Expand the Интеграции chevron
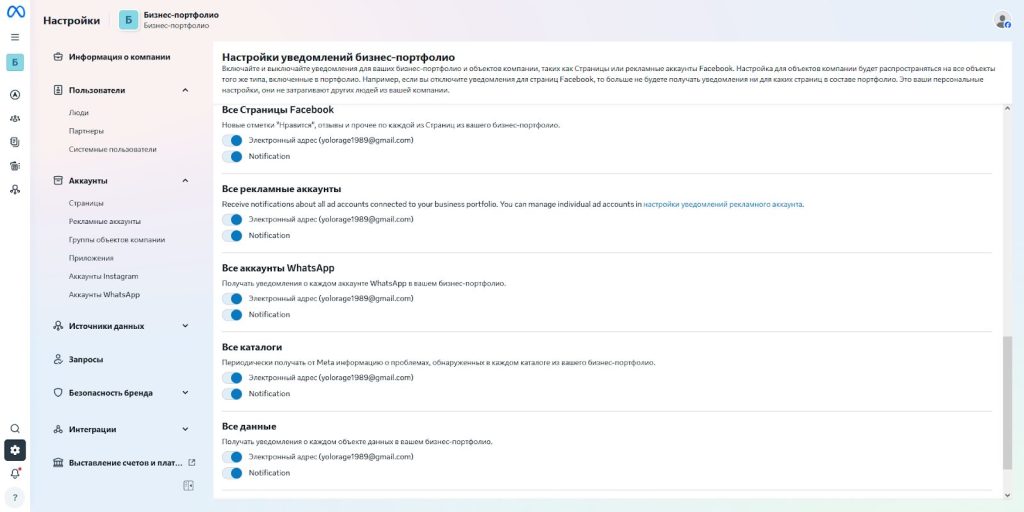 (185, 429)
